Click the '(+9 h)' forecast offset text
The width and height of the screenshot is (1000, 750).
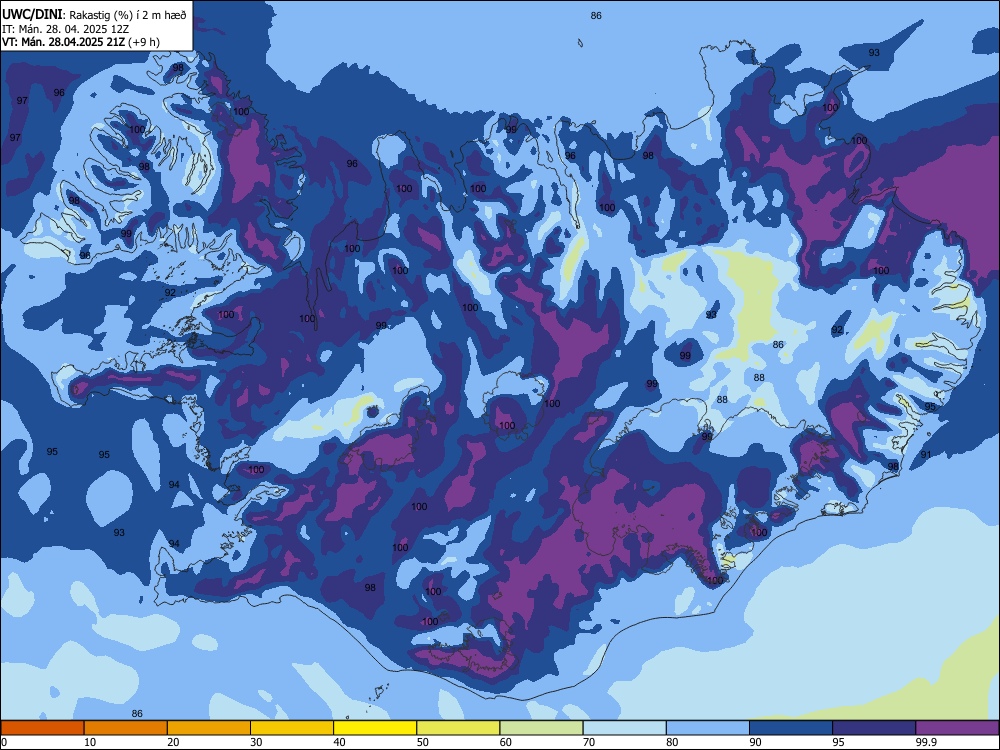144,42
